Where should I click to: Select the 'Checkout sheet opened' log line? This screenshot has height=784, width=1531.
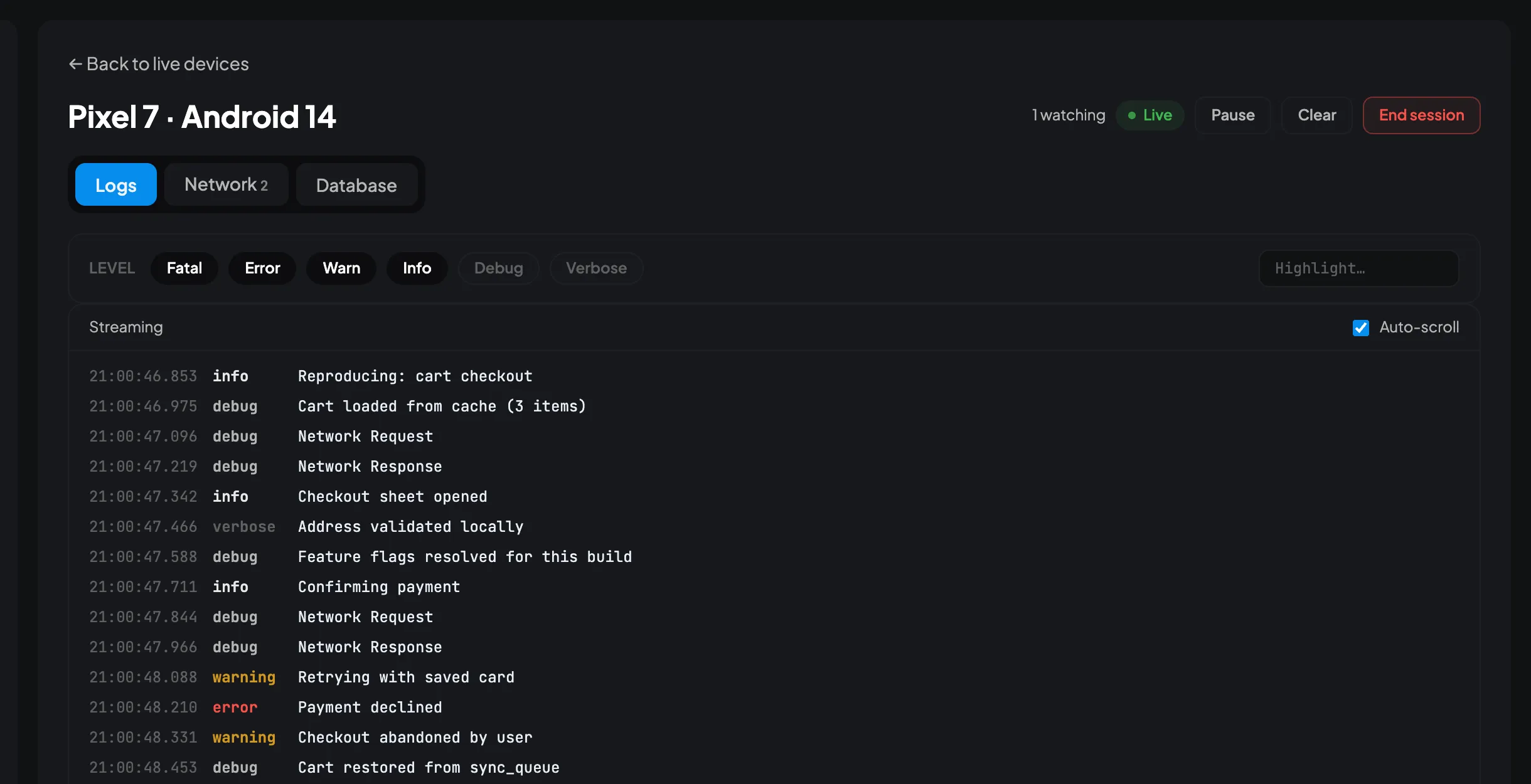[x=774, y=497]
